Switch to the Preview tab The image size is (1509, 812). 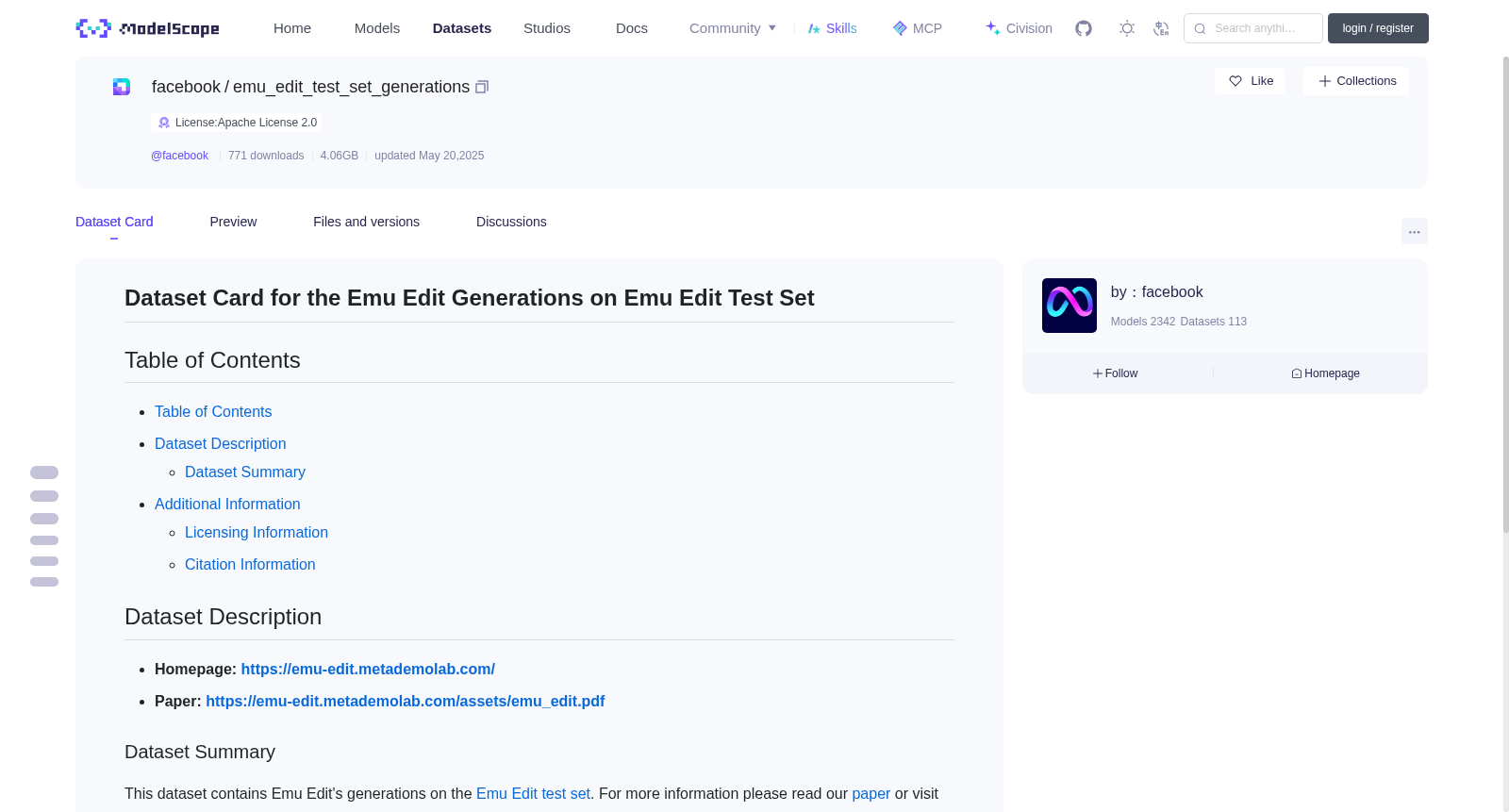[233, 222]
